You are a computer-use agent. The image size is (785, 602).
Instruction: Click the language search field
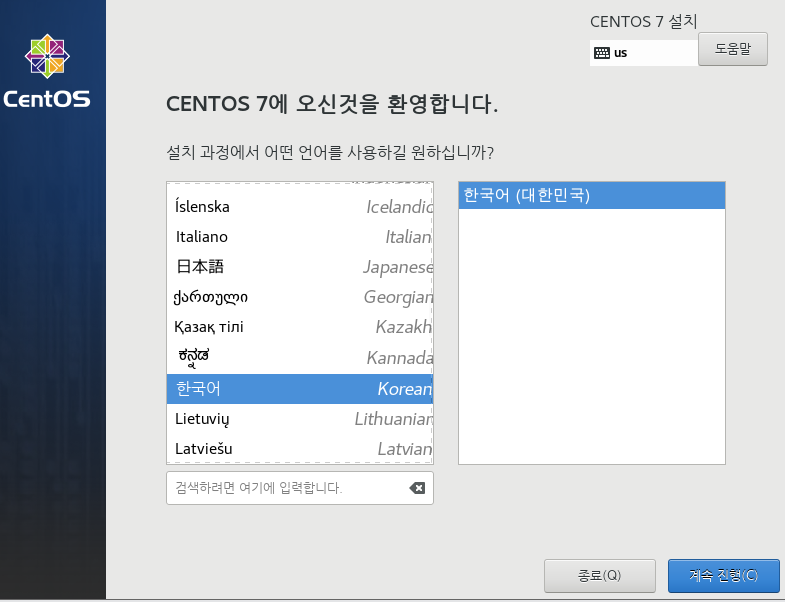(x=300, y=488)
